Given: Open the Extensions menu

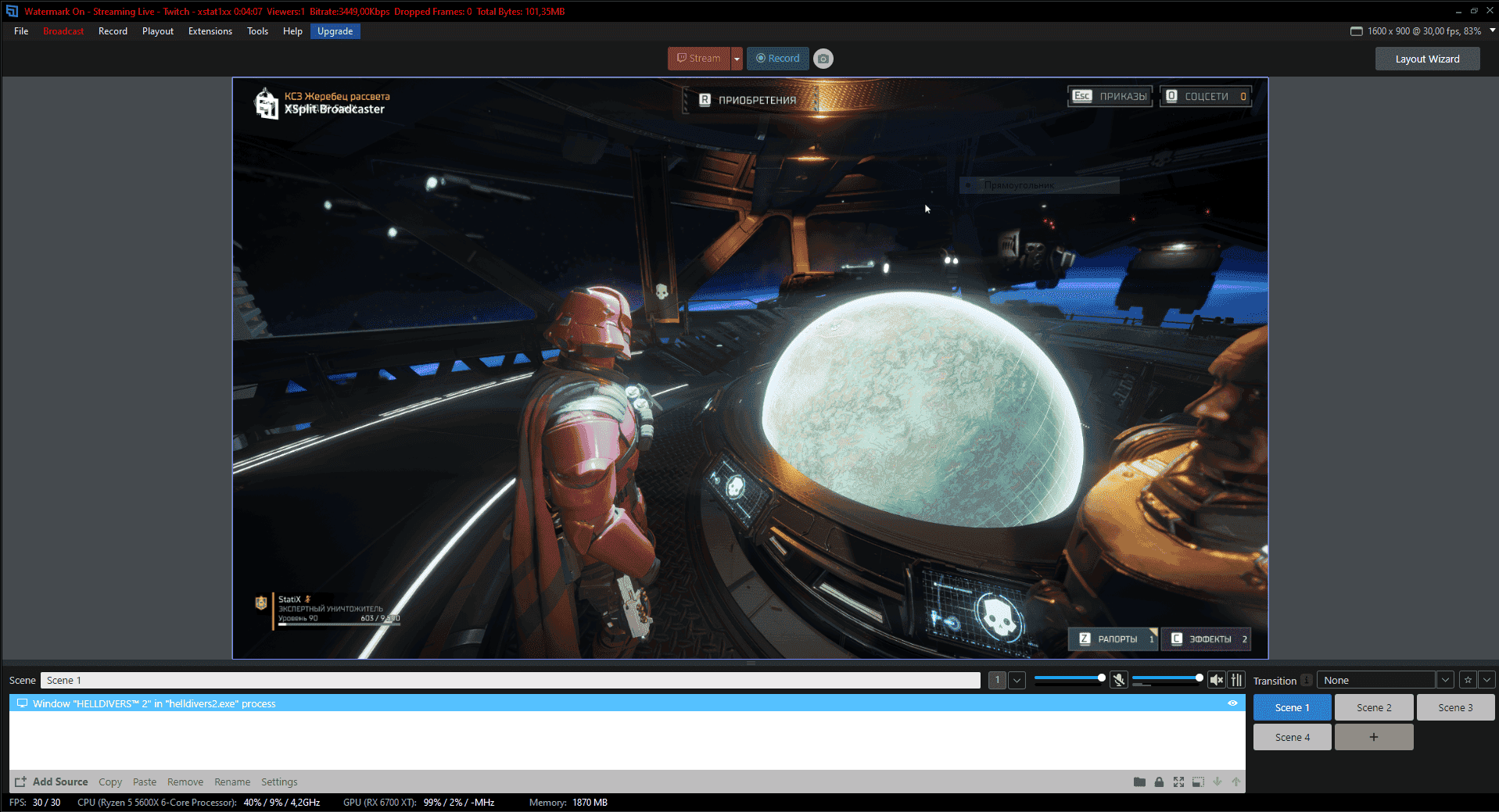Looking at the screenshot, I should coord(210,31).
